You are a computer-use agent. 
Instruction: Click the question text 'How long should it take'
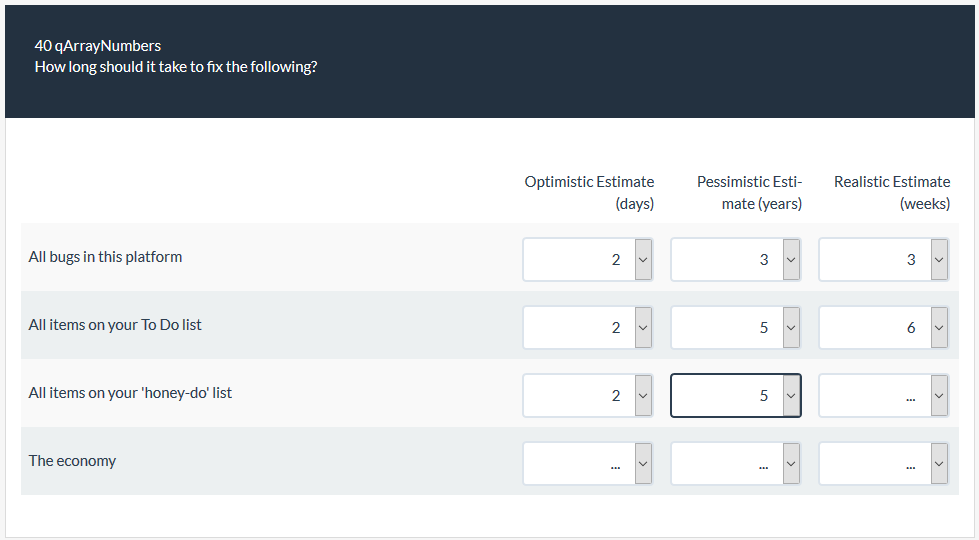coord(176,68)
